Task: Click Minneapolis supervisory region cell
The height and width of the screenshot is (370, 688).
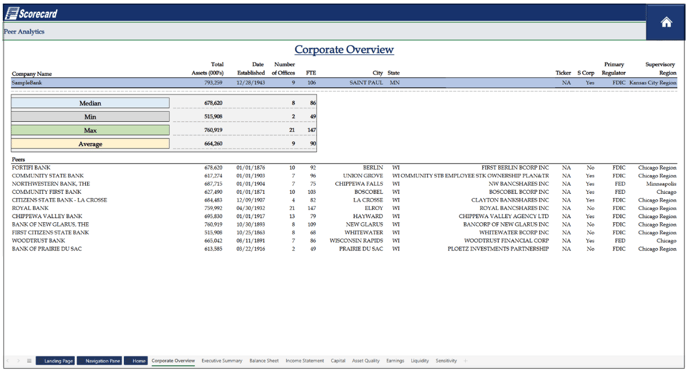Action: coord(661,184)
